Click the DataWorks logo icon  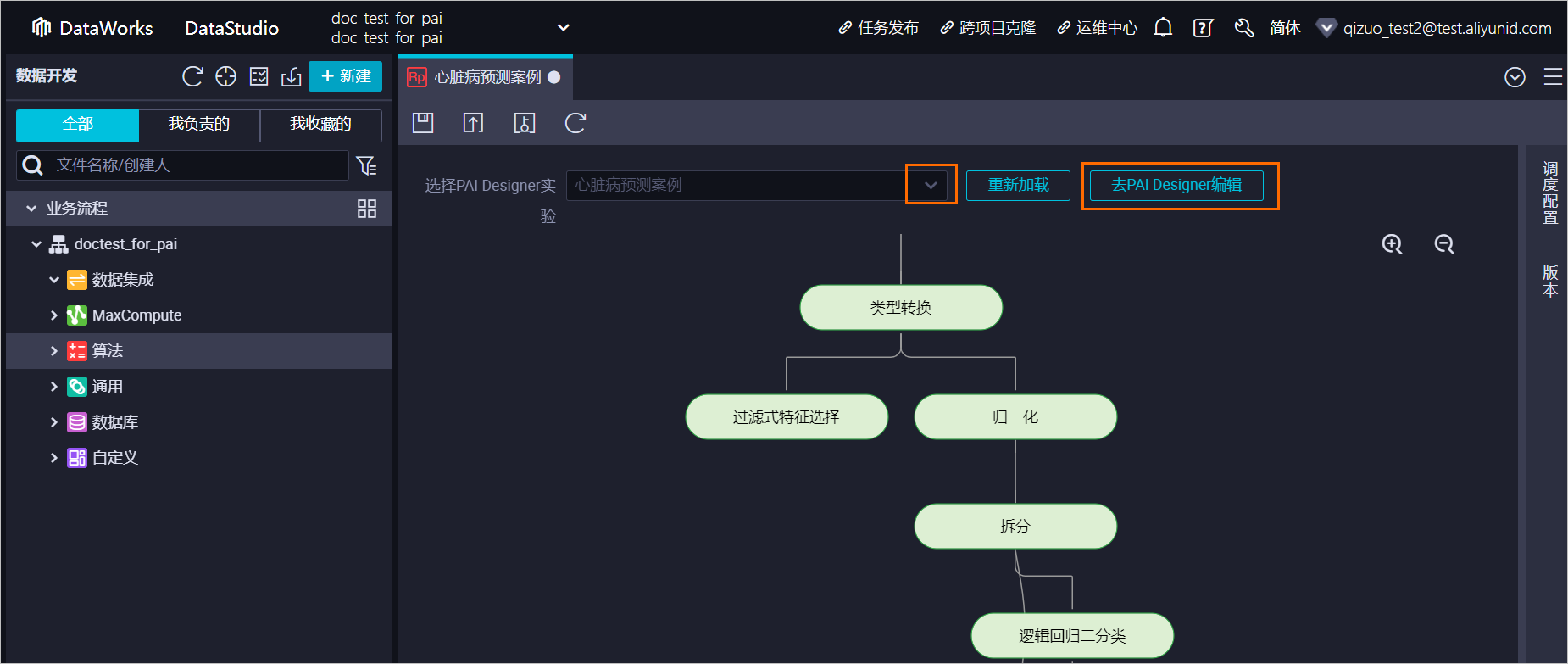(x=42, y=28)
